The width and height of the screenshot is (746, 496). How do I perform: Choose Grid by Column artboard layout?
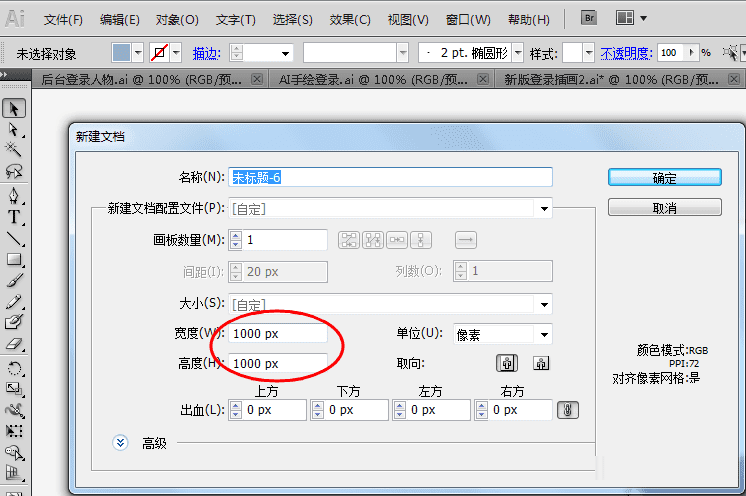tap(373, 240)
